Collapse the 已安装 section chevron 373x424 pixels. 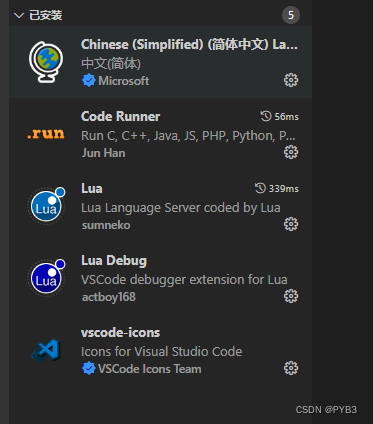(19, 15)
